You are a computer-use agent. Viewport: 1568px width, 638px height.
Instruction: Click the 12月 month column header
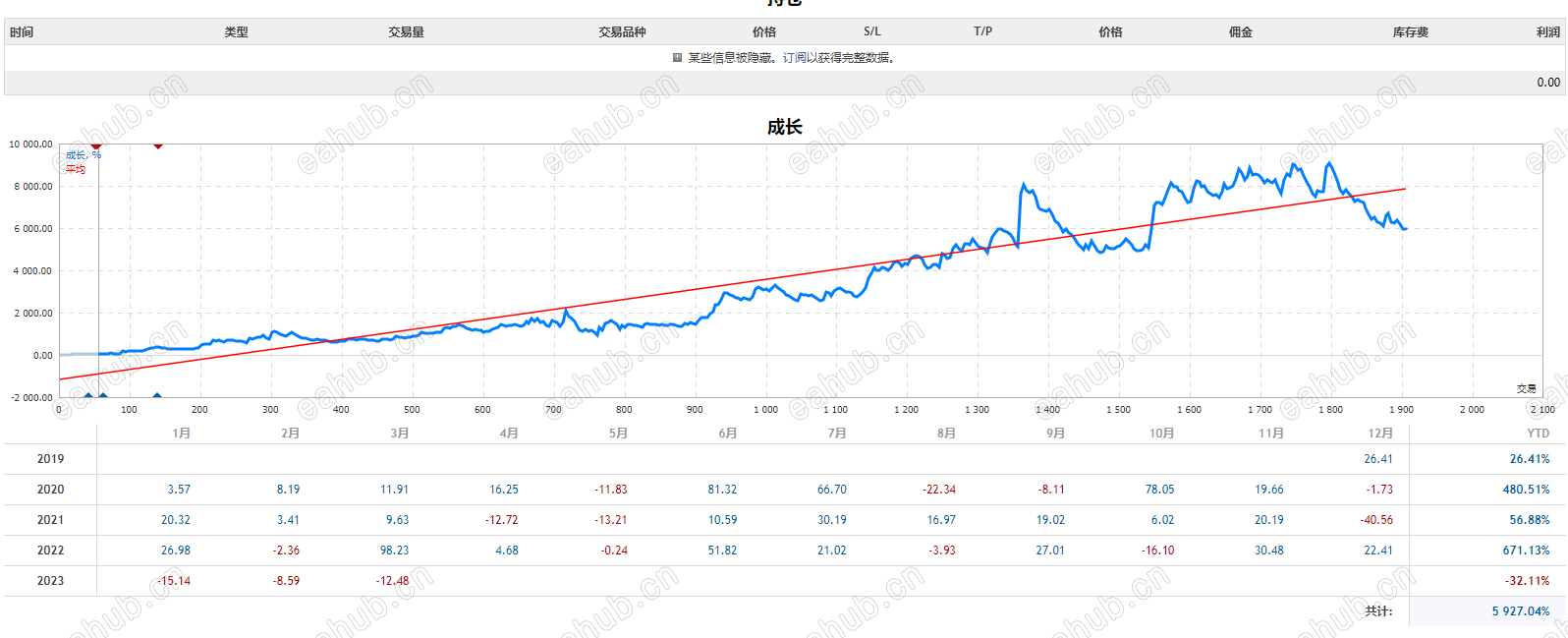(1380, 434)
